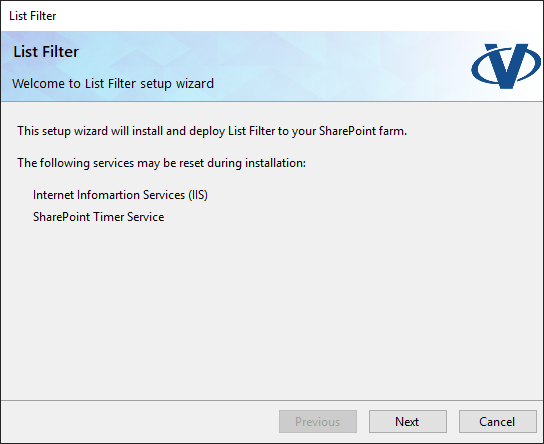
Task: Select the bold List Filter heading
Action: pyautogui.click(x=46, y=52)
